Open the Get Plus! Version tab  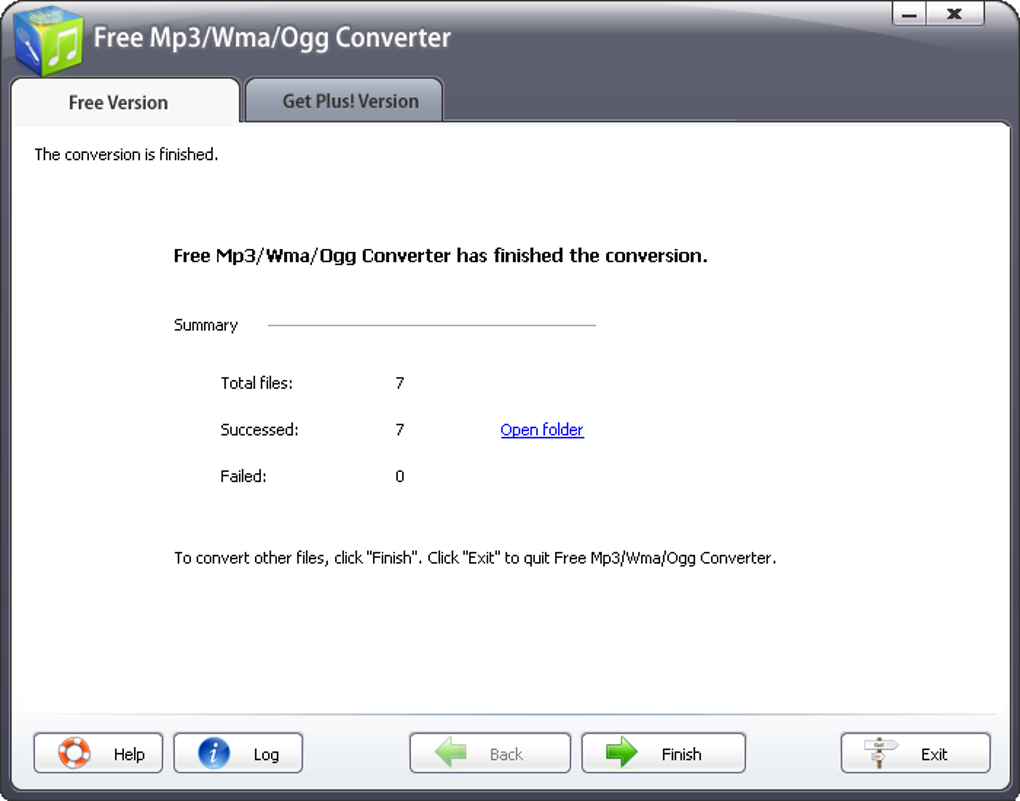(345, 100)
